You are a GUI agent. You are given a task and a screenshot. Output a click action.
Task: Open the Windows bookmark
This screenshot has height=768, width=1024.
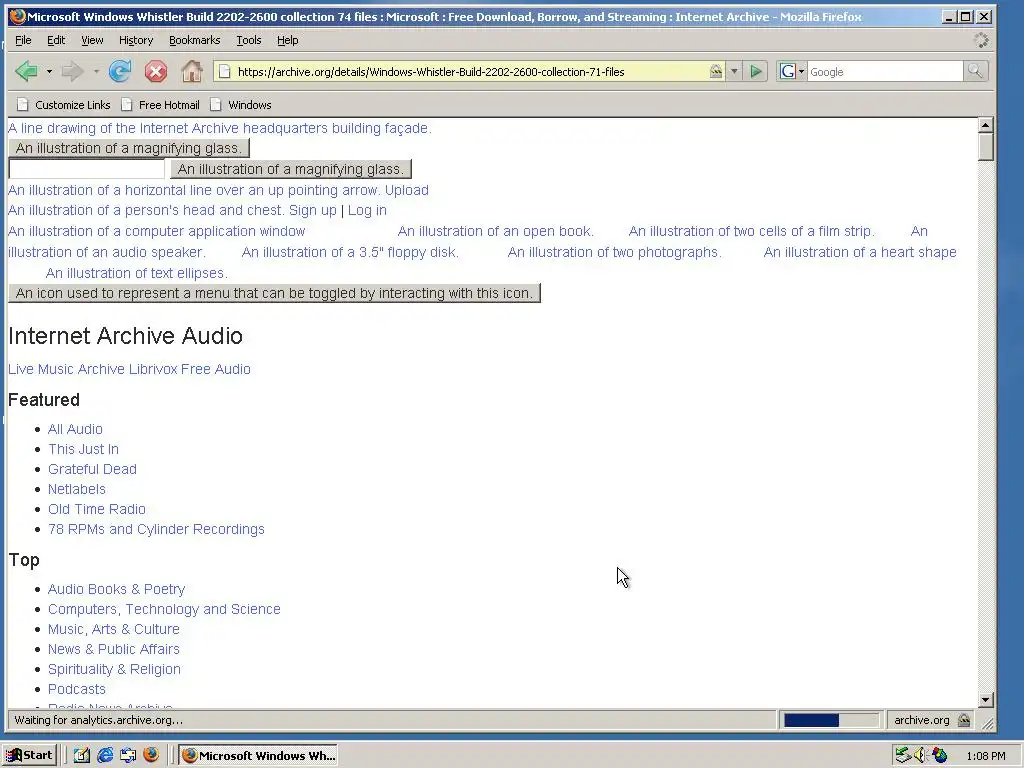(240, 104)
